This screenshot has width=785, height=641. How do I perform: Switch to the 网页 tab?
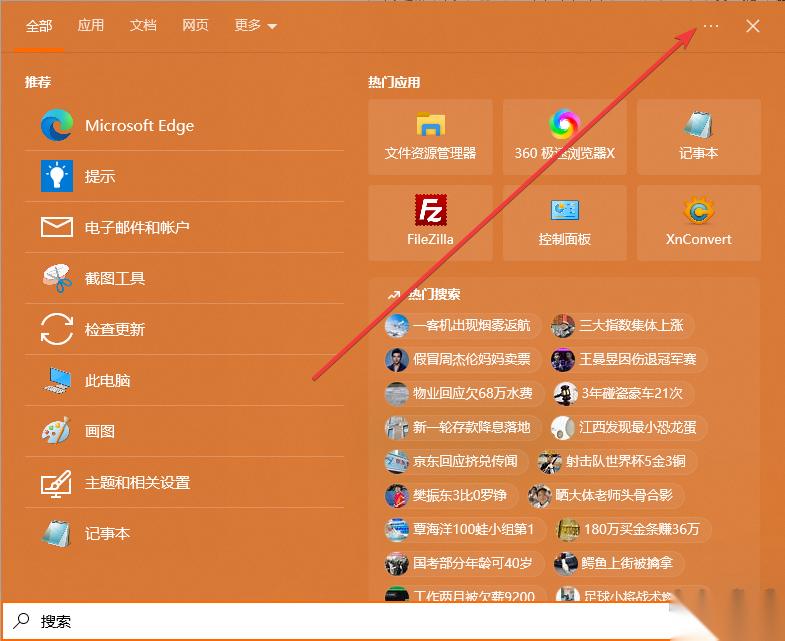pos(195,25)
